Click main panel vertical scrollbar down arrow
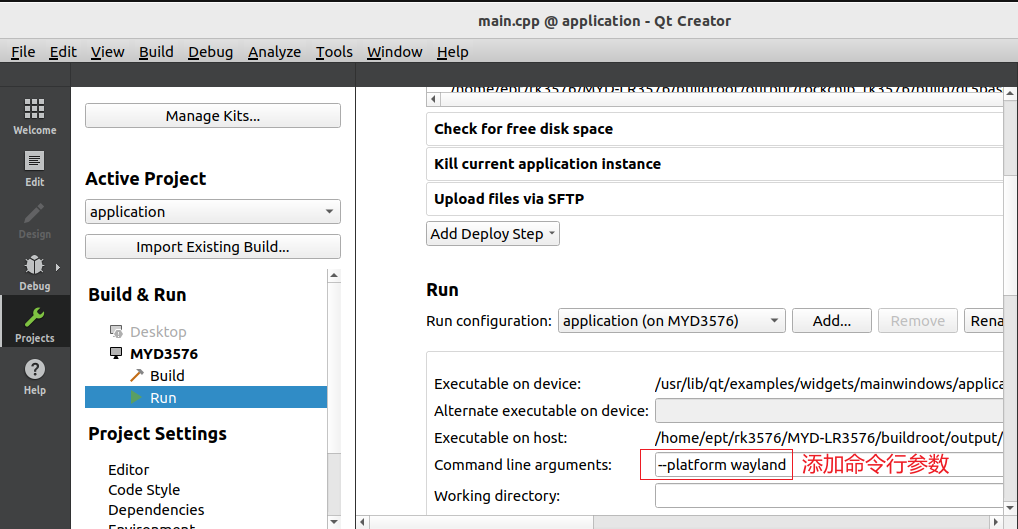Image resolution: width=1018 pixels, height=529 pixels. (x=1010, y=508)
